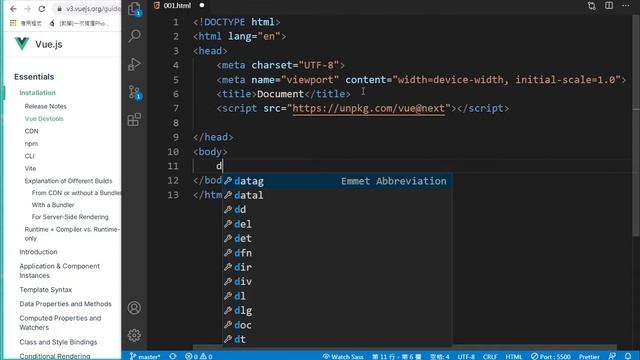
Task: Open the Search view in activity bar
Action: pyautogui.click(x=134, y=36)
